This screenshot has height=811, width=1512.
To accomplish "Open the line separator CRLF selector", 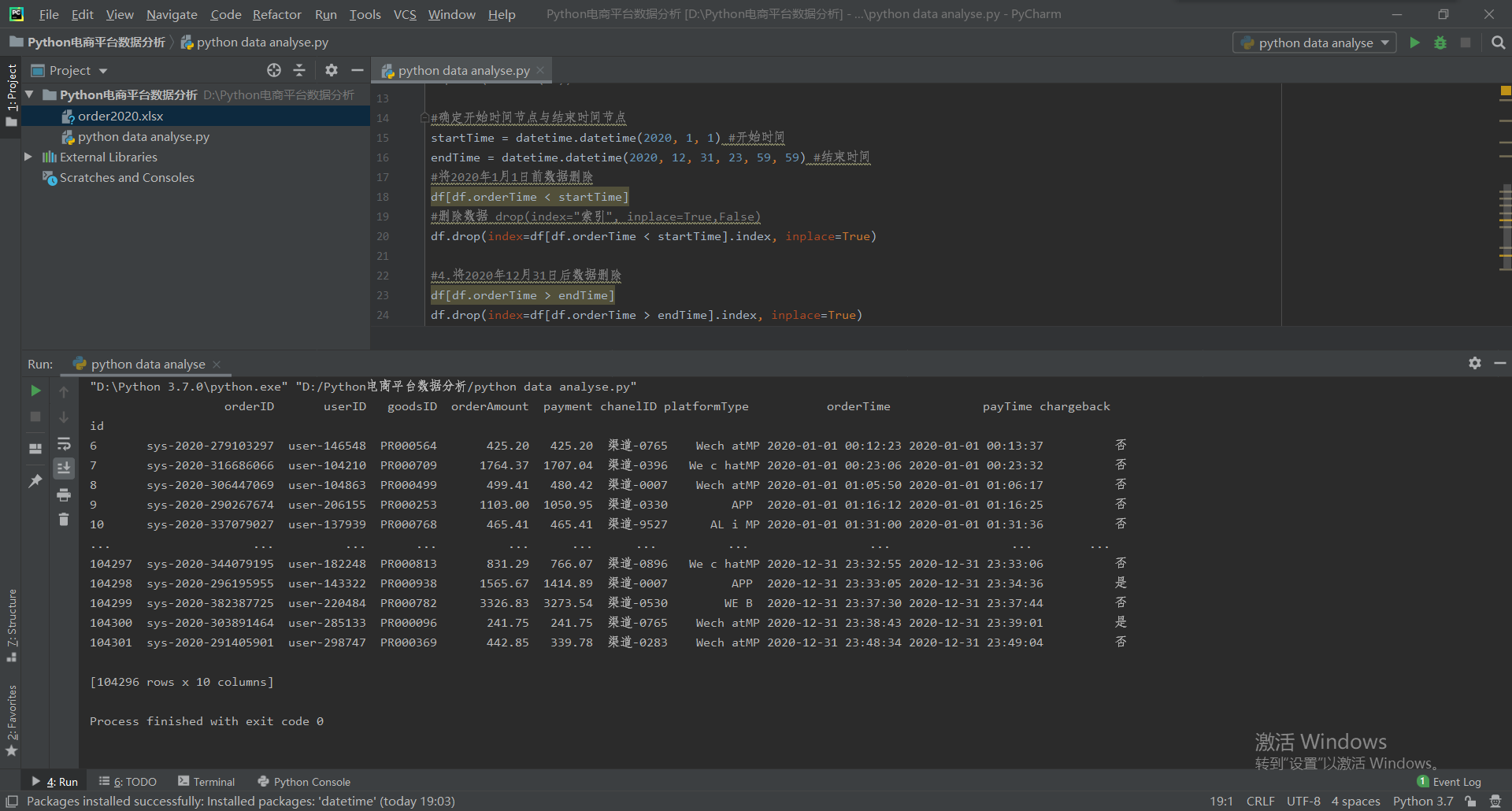I will (1260, 802).
